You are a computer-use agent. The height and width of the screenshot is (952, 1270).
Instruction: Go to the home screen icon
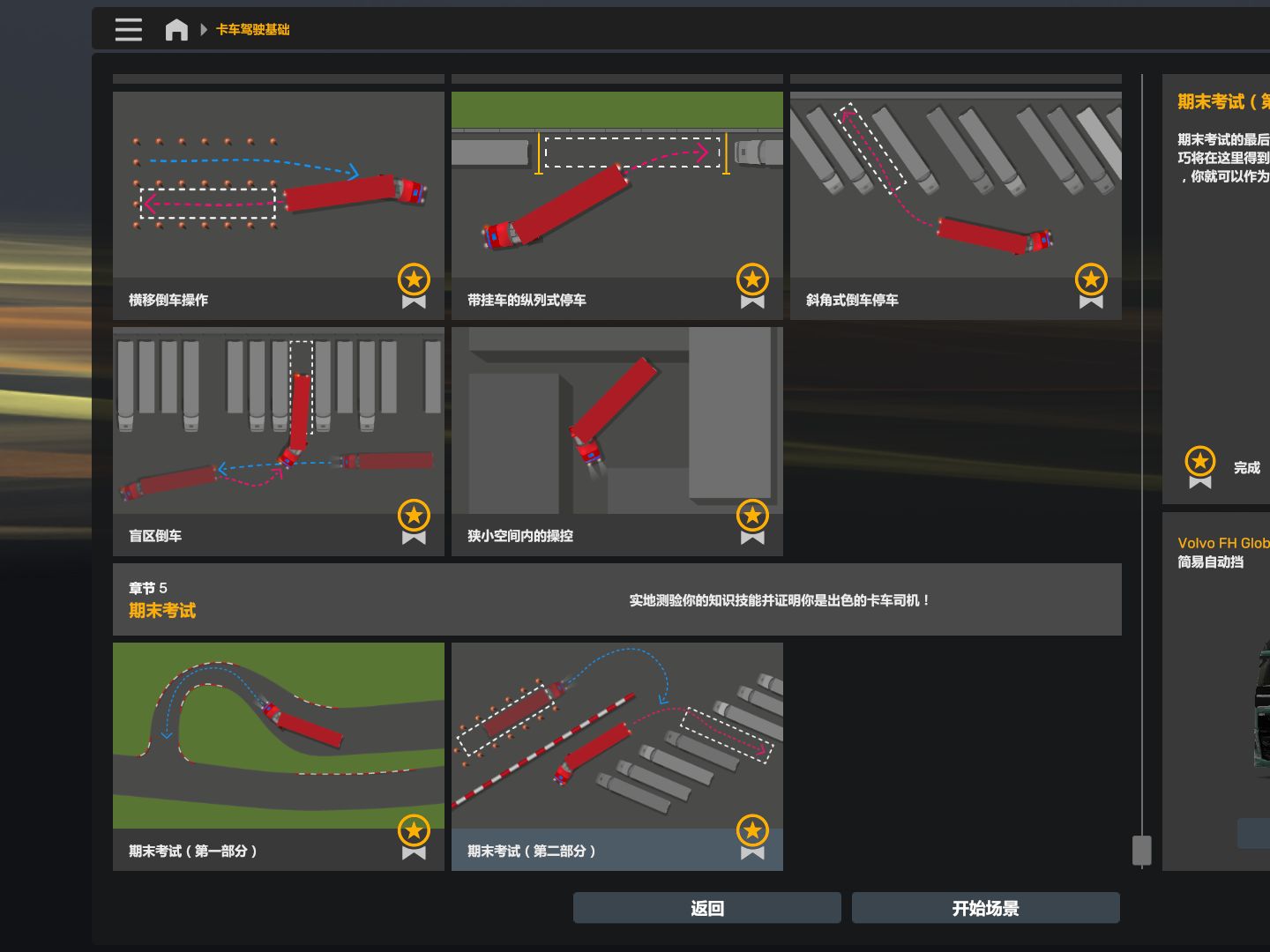coord(176,30)
